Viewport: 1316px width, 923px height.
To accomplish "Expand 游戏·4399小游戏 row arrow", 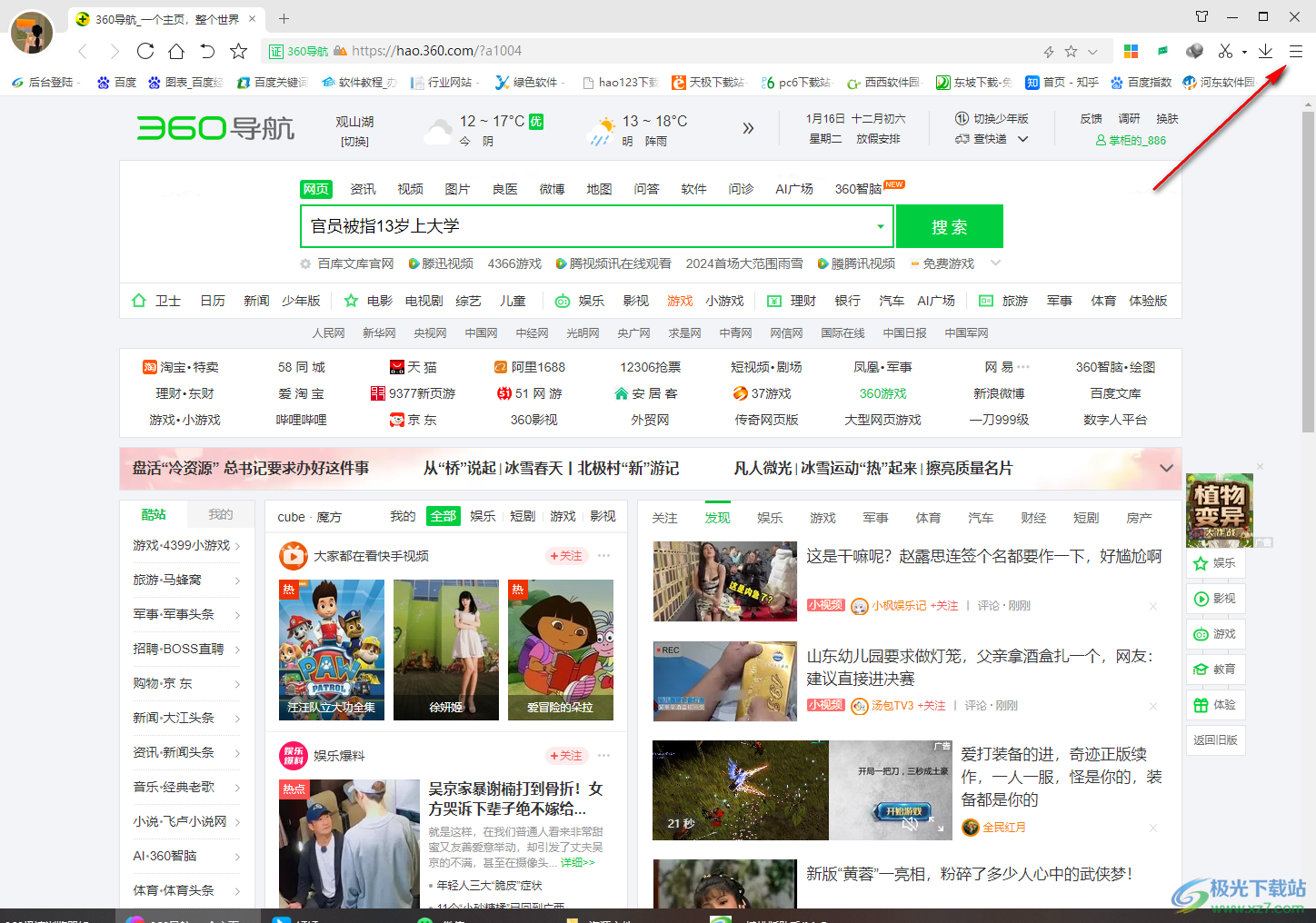I will (237, 546).
